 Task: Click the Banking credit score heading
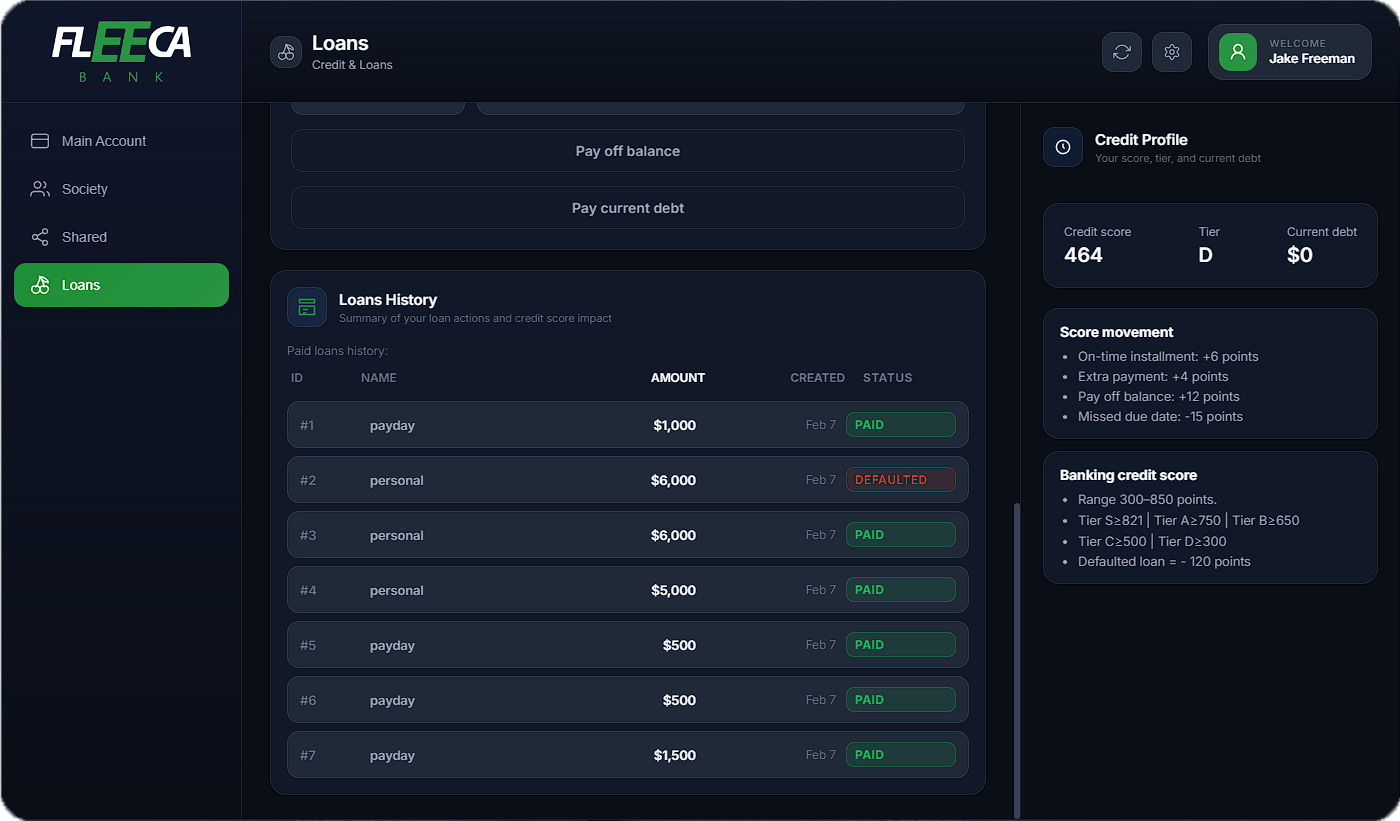1128,475
